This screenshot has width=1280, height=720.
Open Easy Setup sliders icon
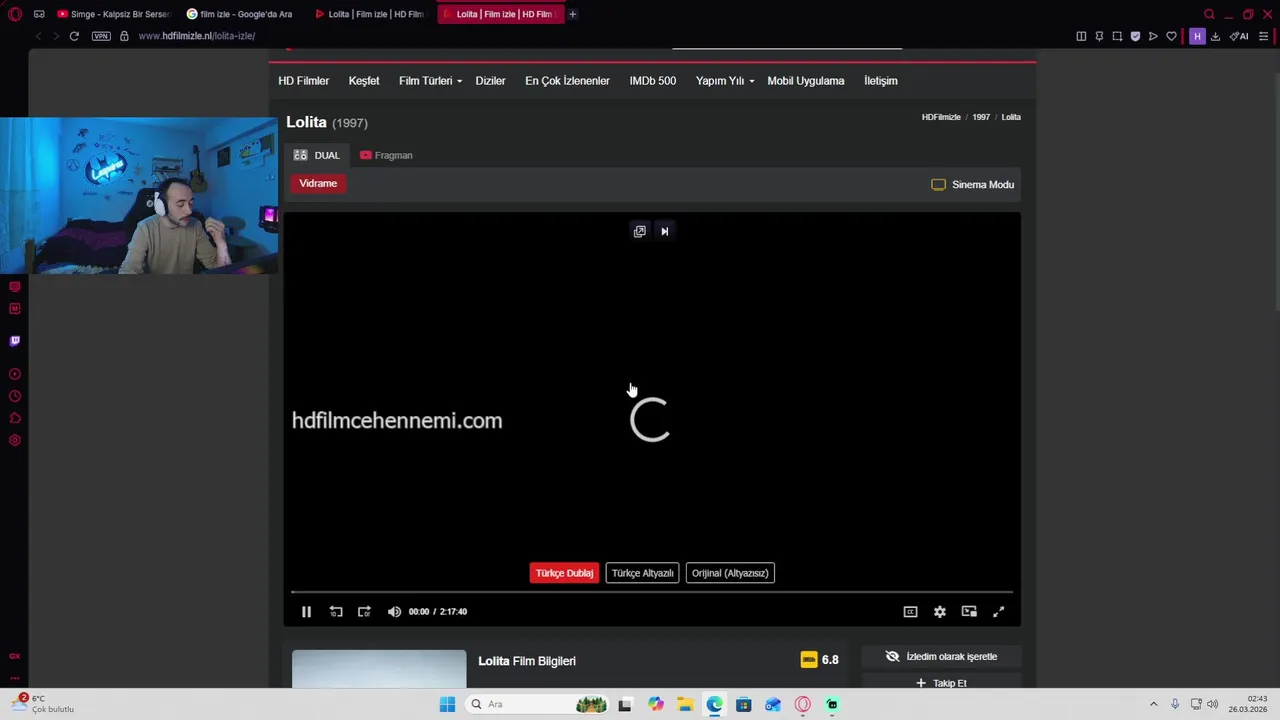pyautogui.click(x=1264, y=36)
